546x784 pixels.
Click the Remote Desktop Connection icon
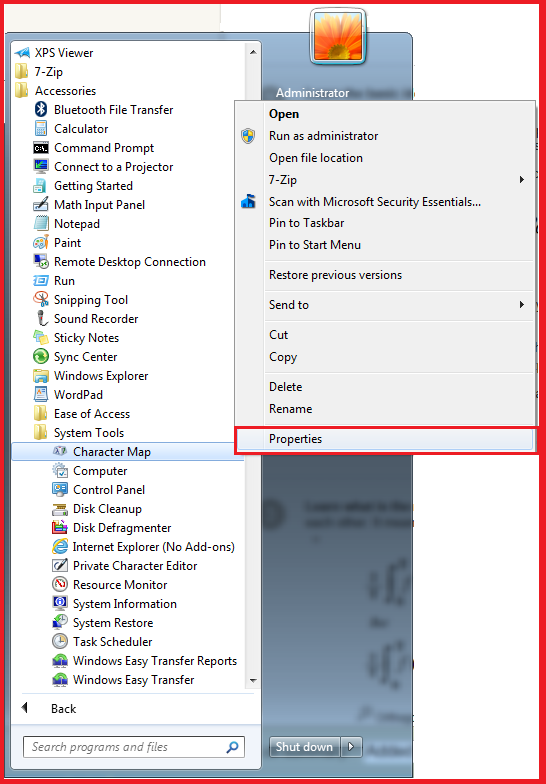41,262
